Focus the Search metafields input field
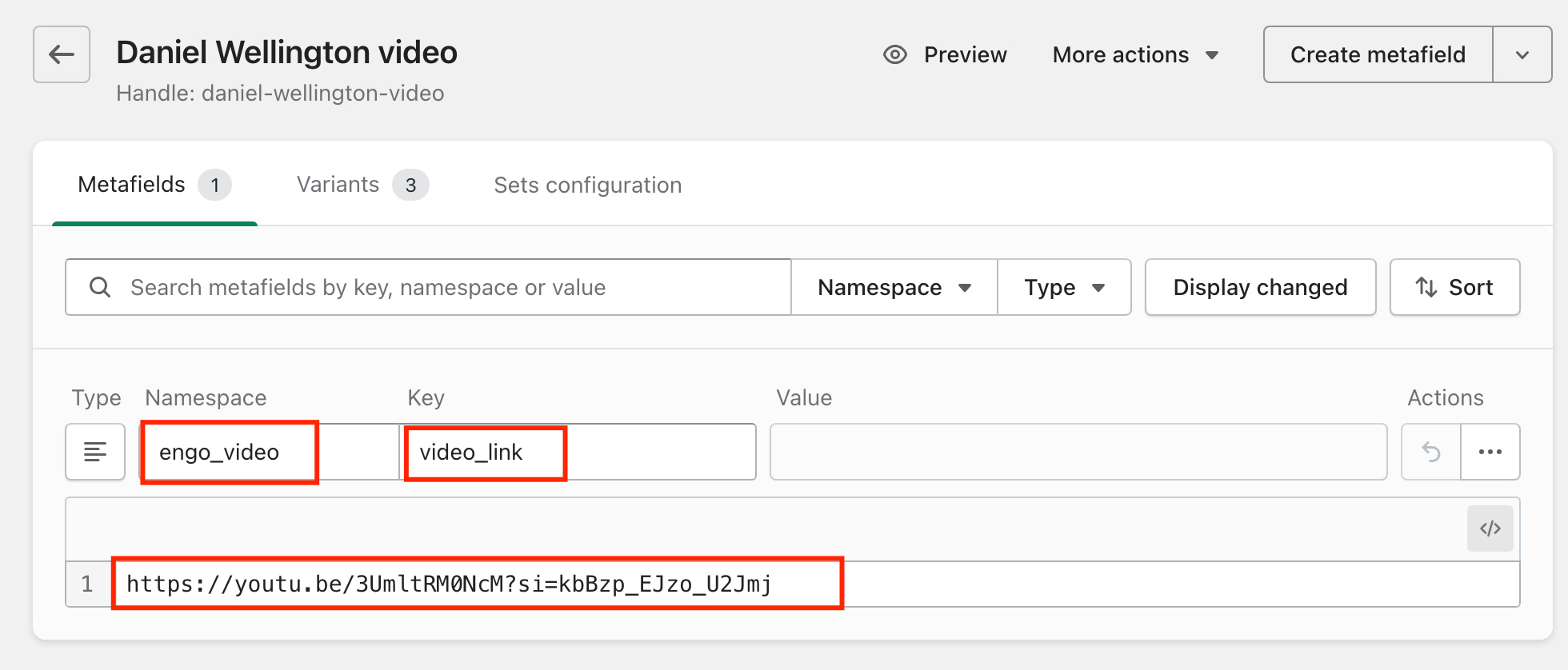The width and height of the screenshot is (1568, 670). (x=428, y=287)
